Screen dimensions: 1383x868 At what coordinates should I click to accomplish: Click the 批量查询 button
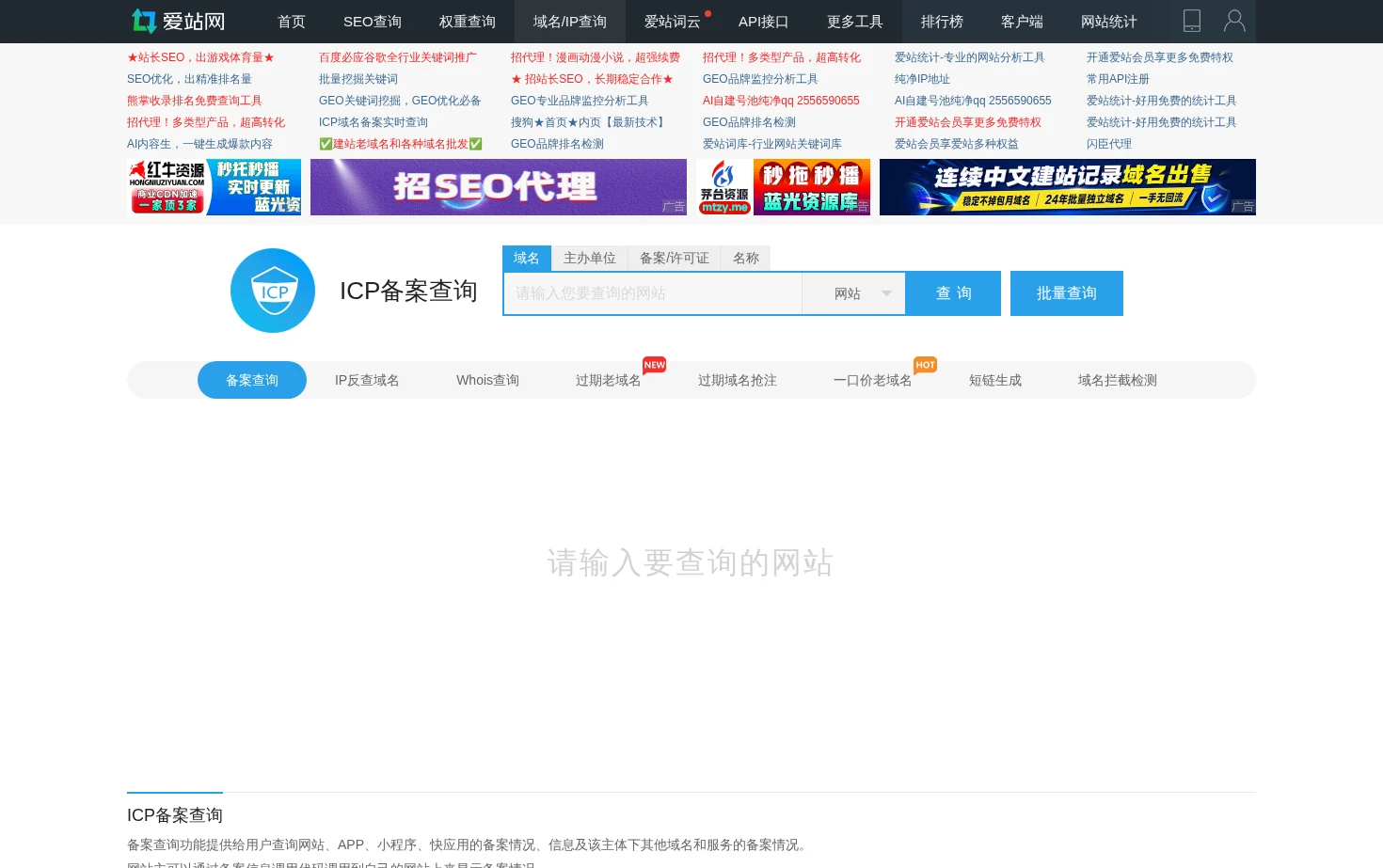(1067, 293)
